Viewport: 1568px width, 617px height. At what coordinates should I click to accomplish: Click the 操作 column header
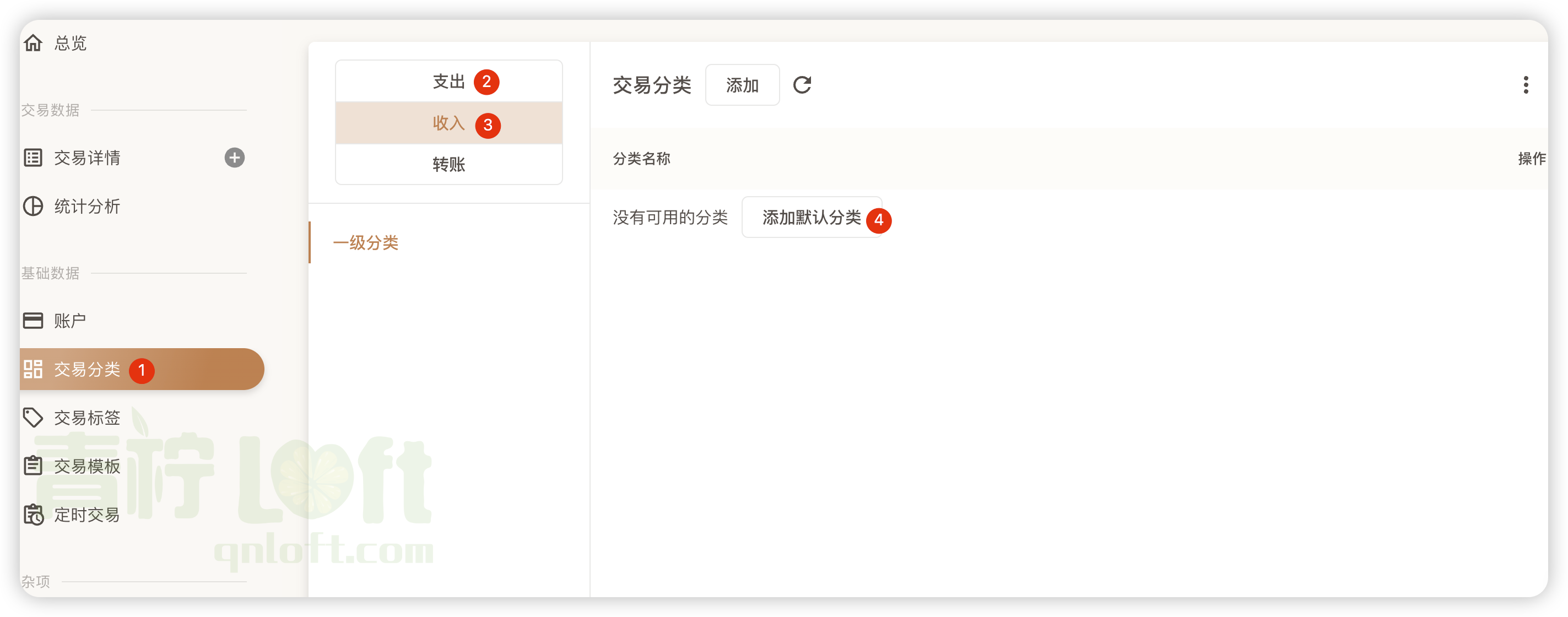click(x=1532, y=159)
